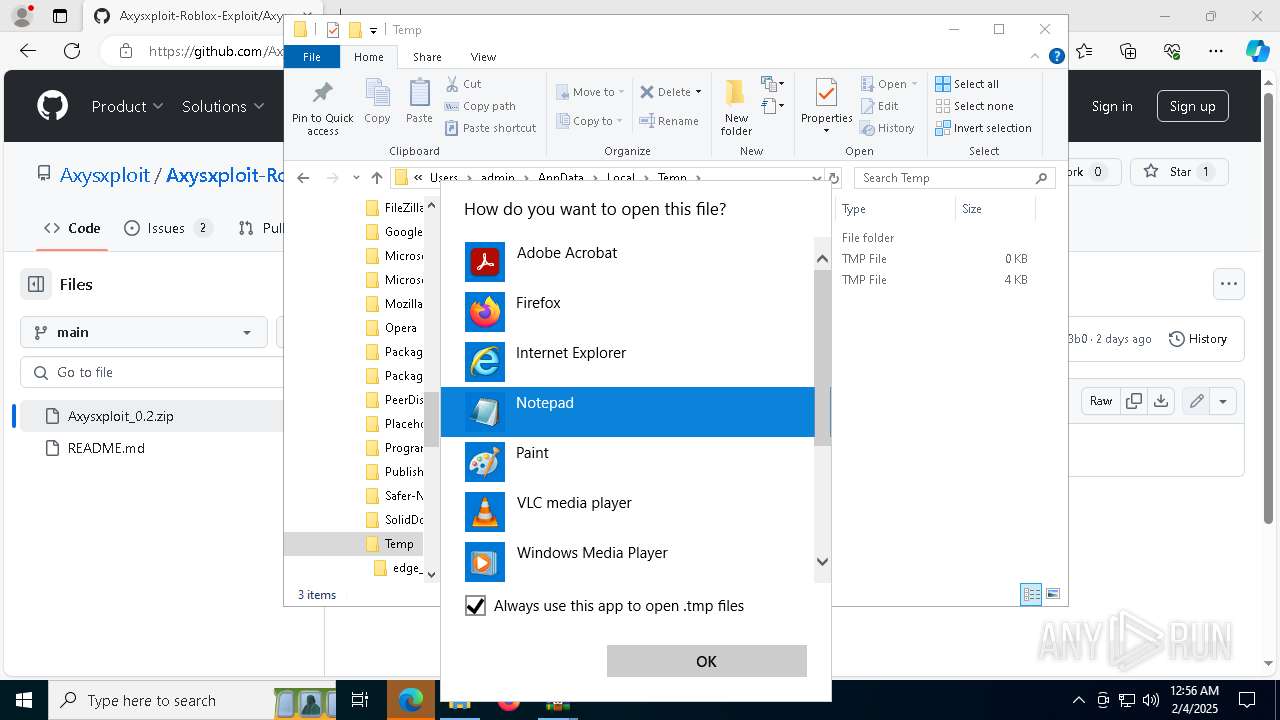Click Select all in ribbon
This screenshot has height=720, width=1280.
click(x=967, y=84)
